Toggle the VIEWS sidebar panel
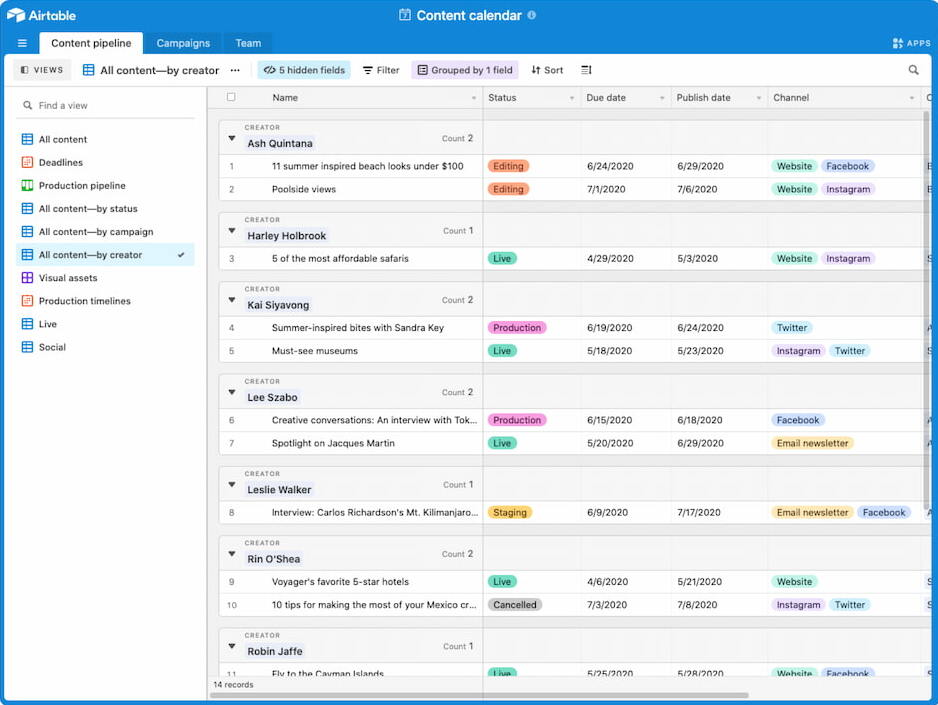Screen dimensions: 938x705 tap(41, 70)
